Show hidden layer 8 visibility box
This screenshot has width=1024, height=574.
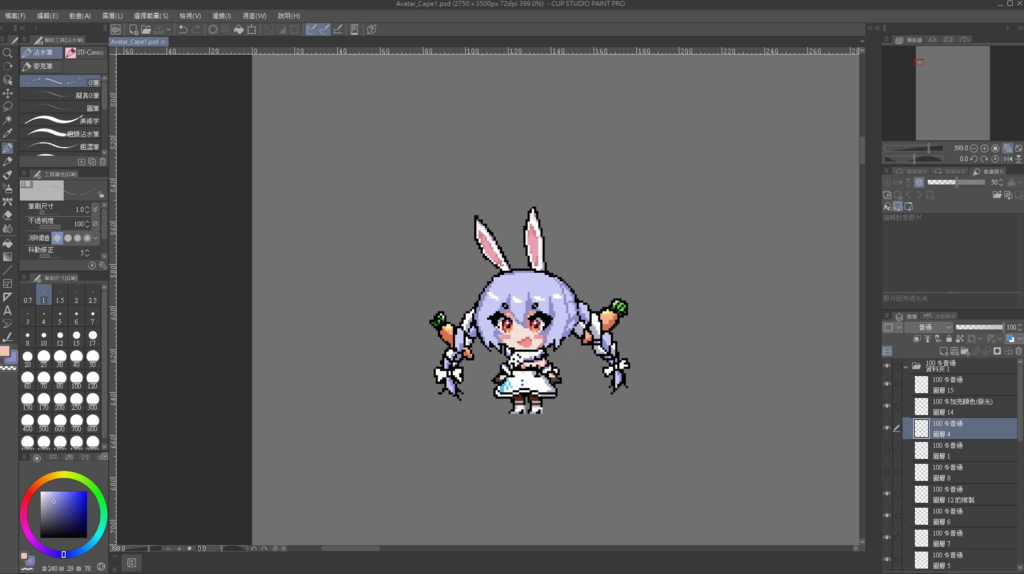pyautogui.click(x=887, y=472)
